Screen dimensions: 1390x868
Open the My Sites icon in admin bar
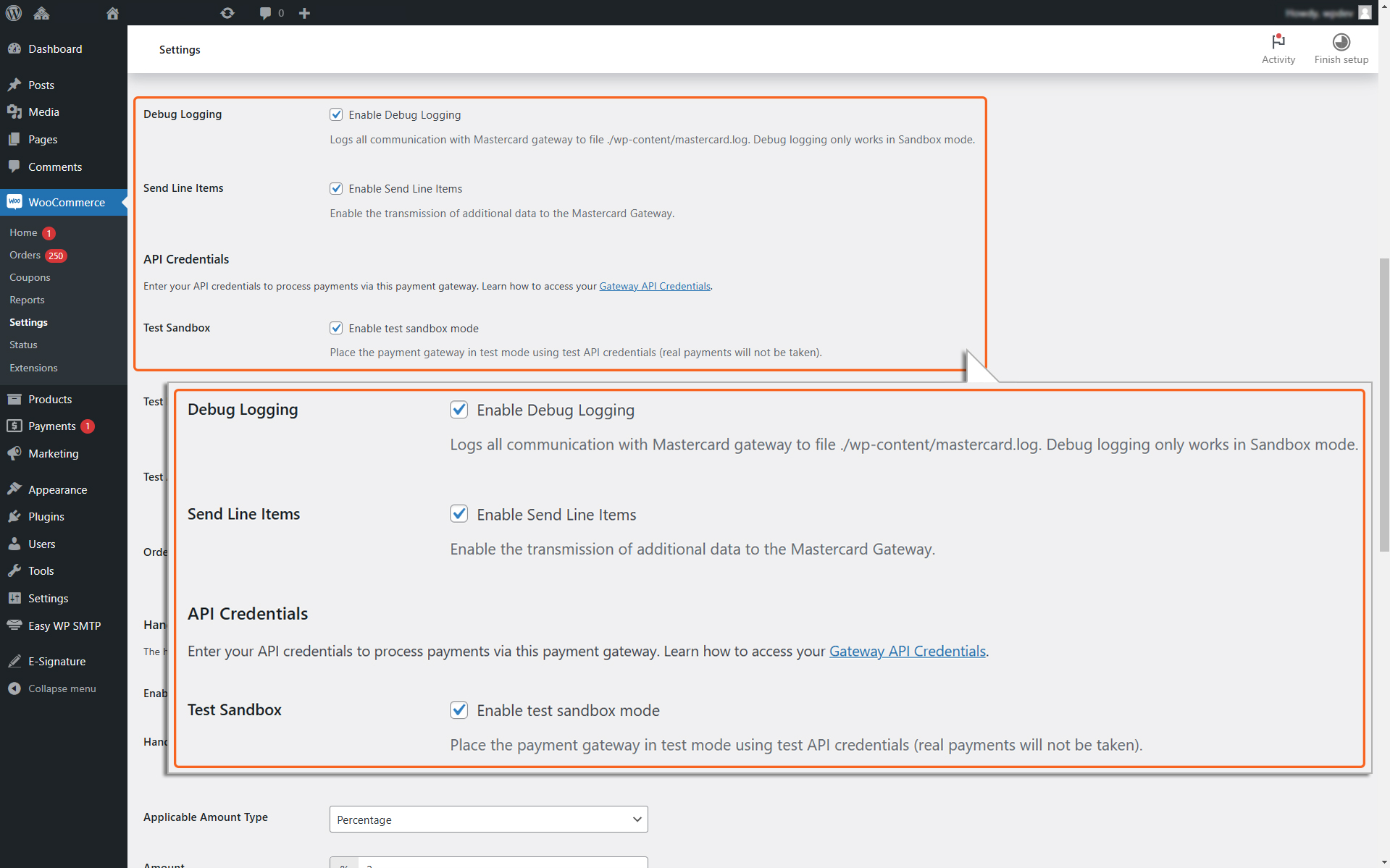[x=41, y=12]
